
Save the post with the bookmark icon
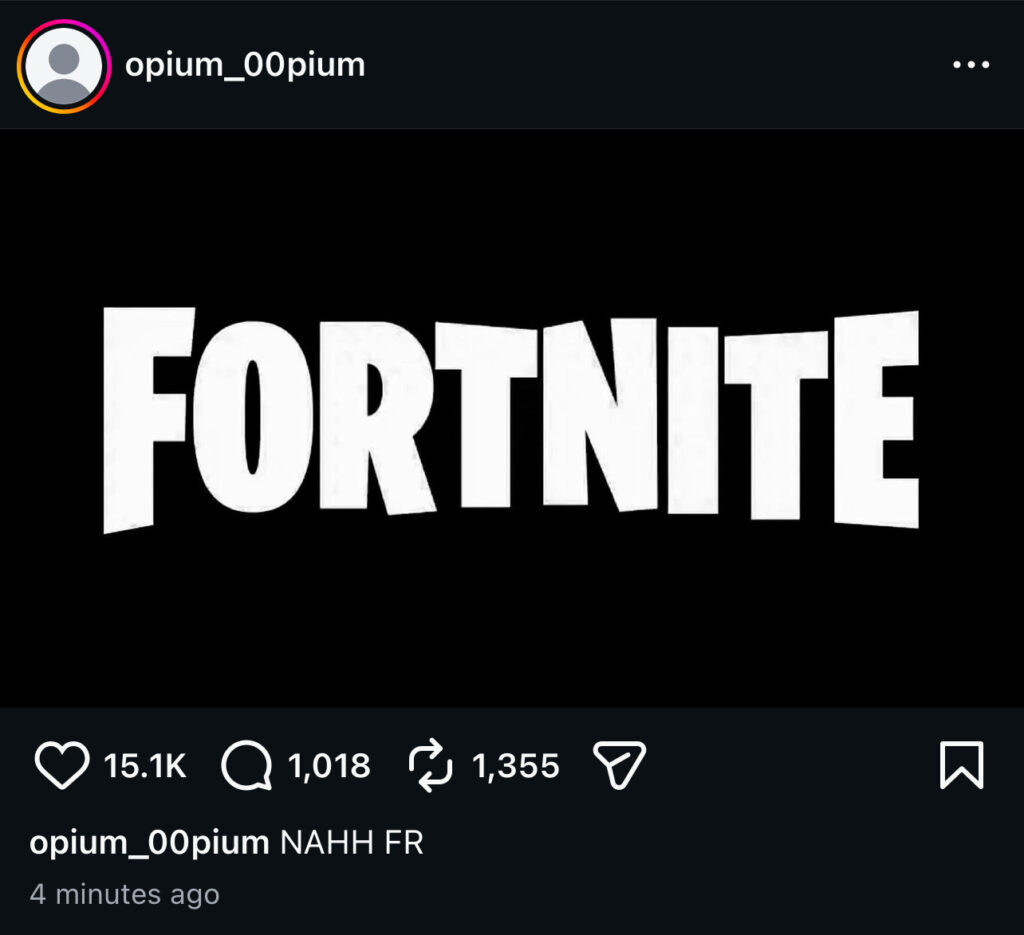(961, 766)
